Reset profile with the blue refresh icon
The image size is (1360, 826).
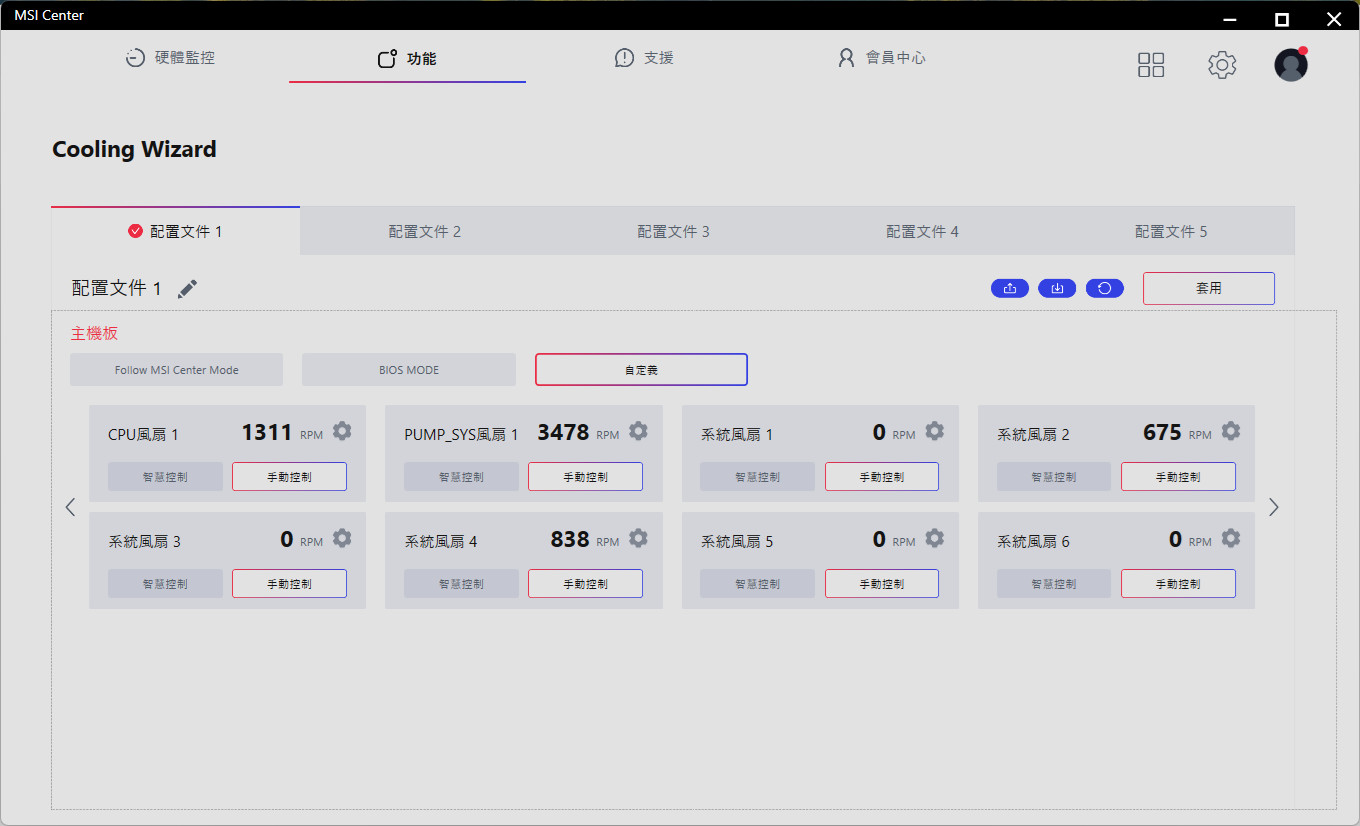tap(1105, 288)
